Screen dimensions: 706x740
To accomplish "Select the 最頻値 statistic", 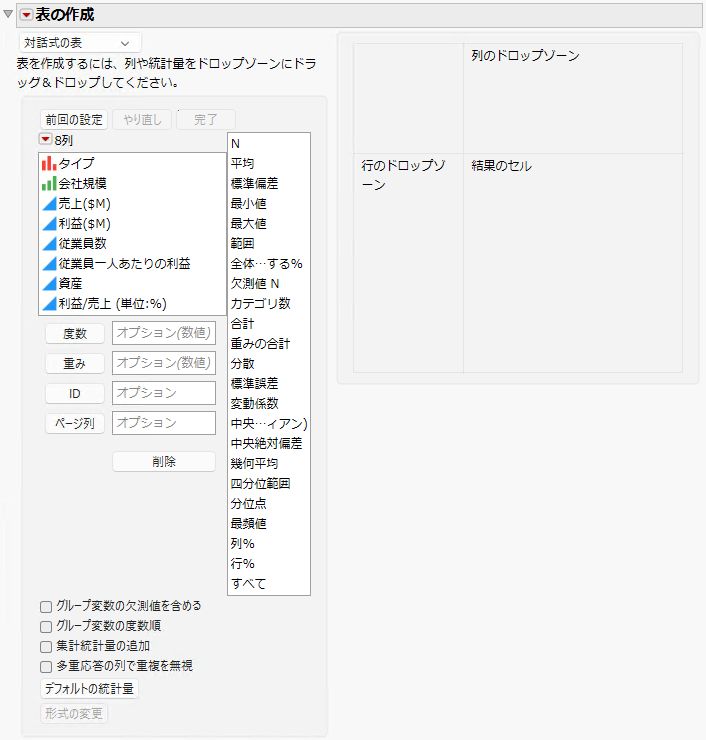I will click(x=249, y=524).
